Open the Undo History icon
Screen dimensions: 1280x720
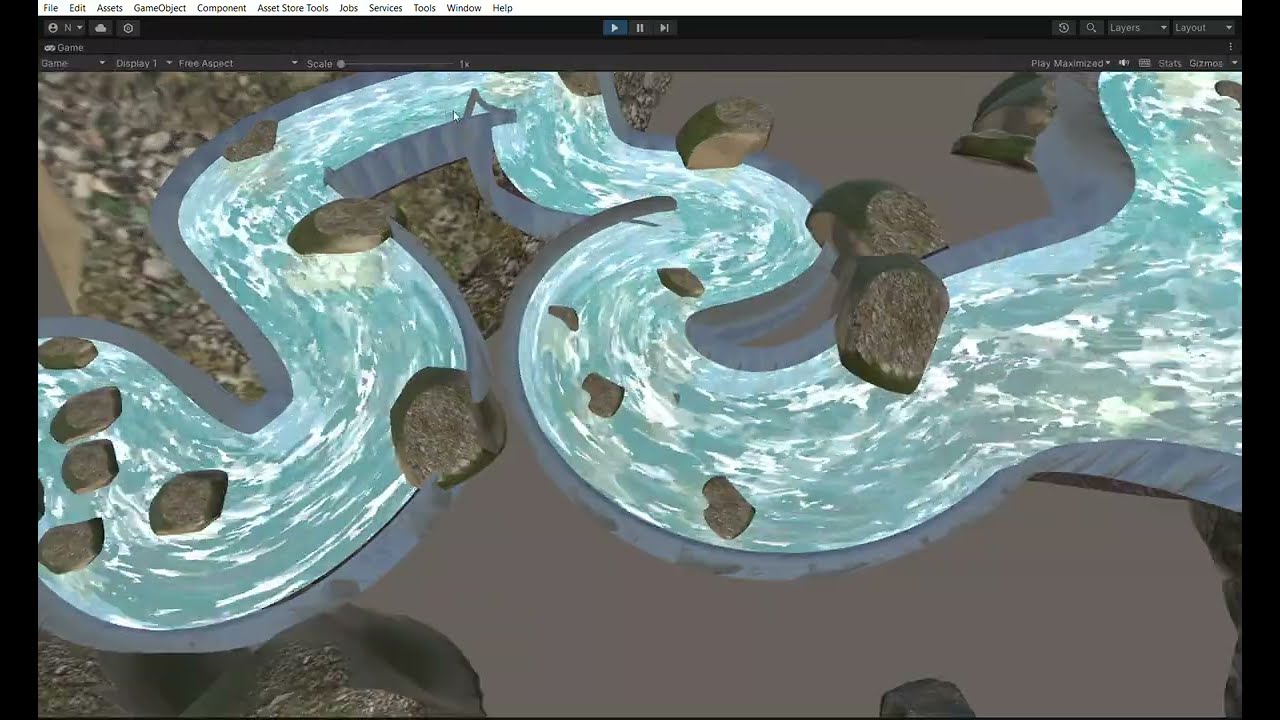1063,28
